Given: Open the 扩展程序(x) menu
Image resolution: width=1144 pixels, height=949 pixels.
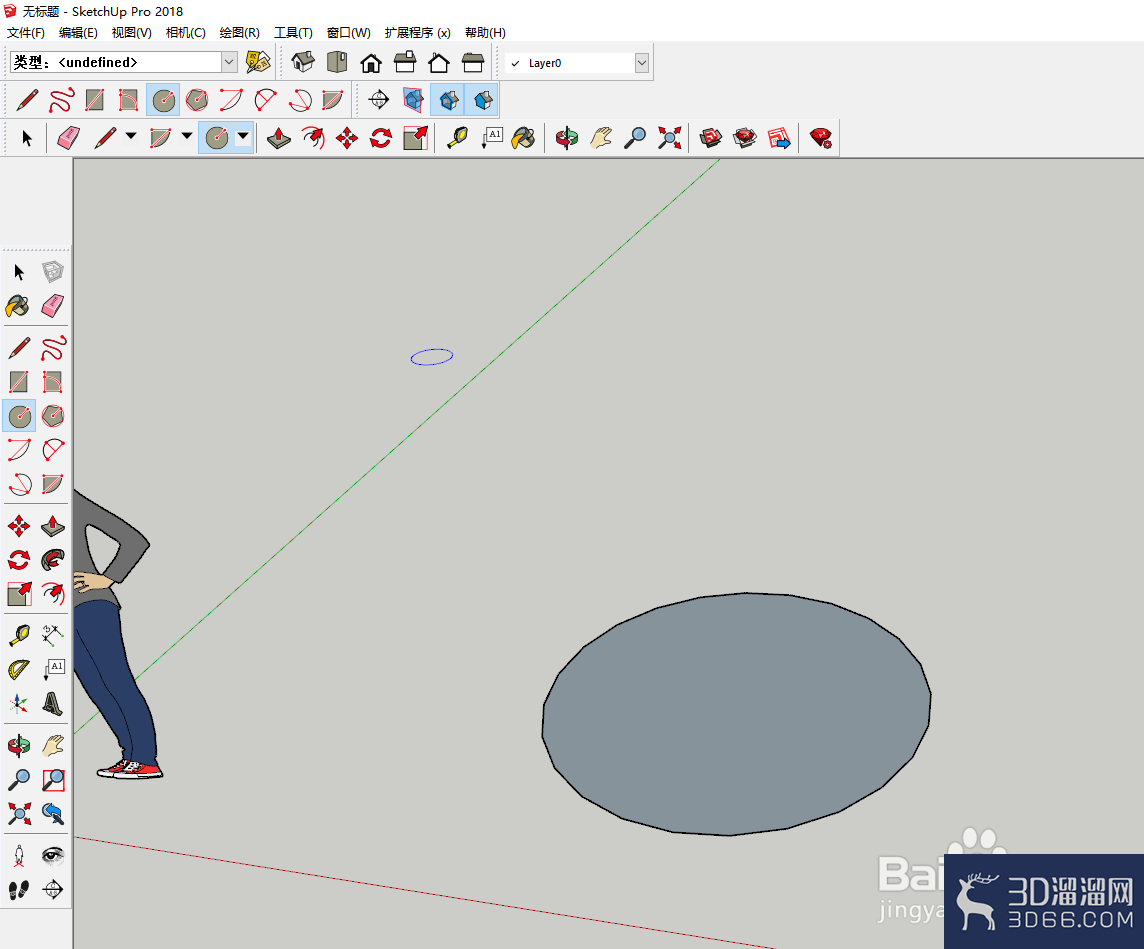Looking at the screenshot, I should click(x=417, y=33).
